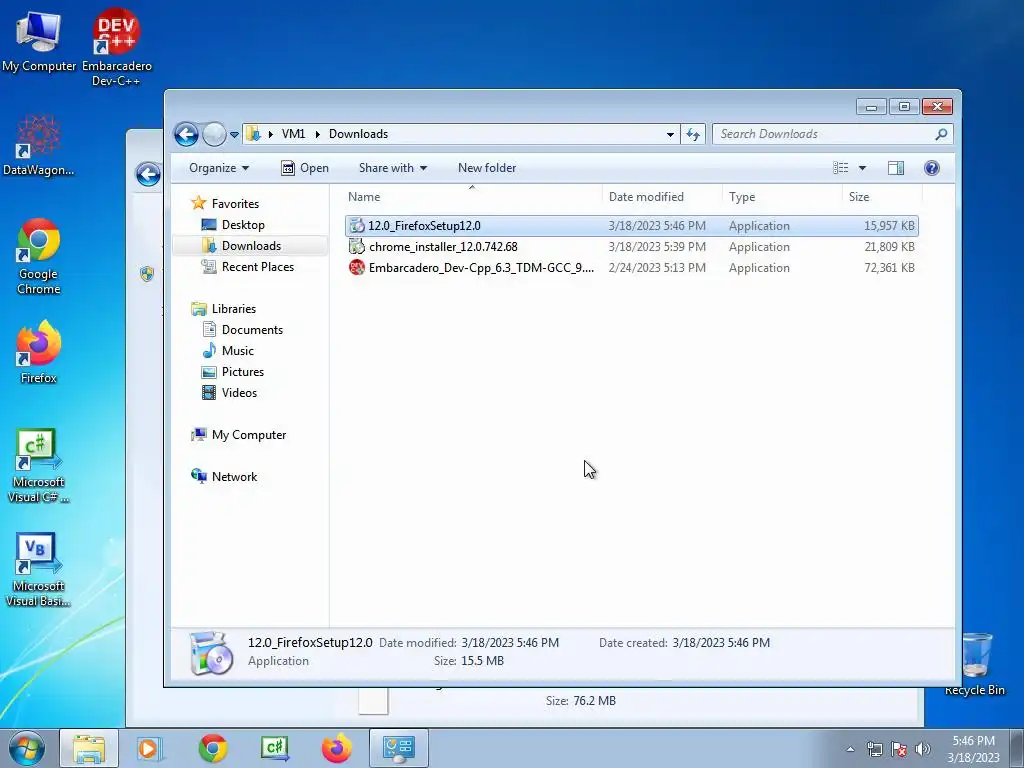This screenshot has width=1024, height=768.
Task: Click the chrome_installer file icon
Action: pyautogui.click(x=357, y=246)
